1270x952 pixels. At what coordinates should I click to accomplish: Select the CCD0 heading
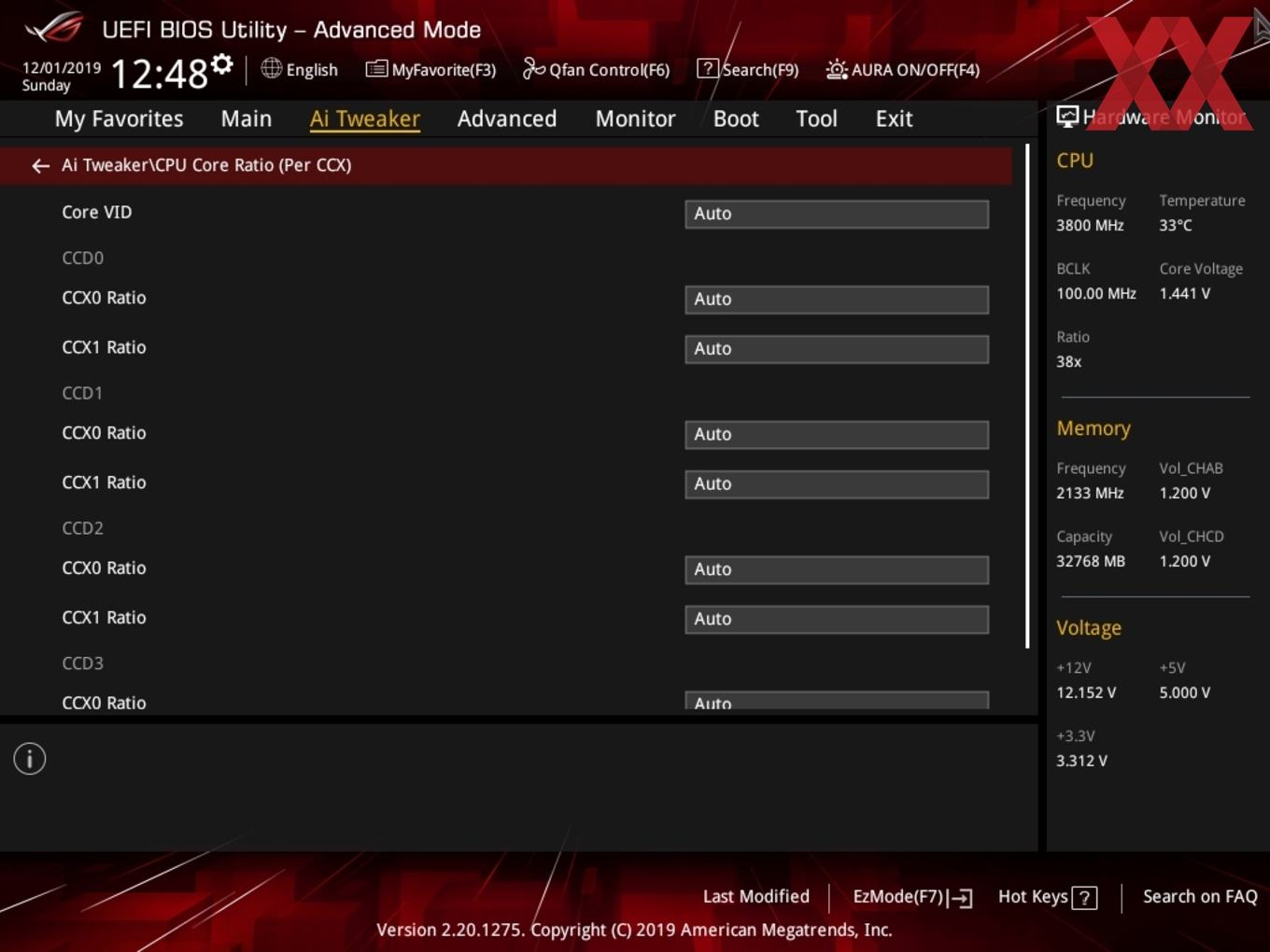[83, 259]
